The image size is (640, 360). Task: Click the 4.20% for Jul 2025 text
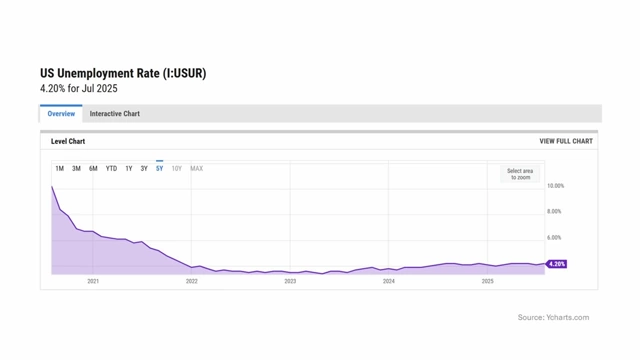79,89
